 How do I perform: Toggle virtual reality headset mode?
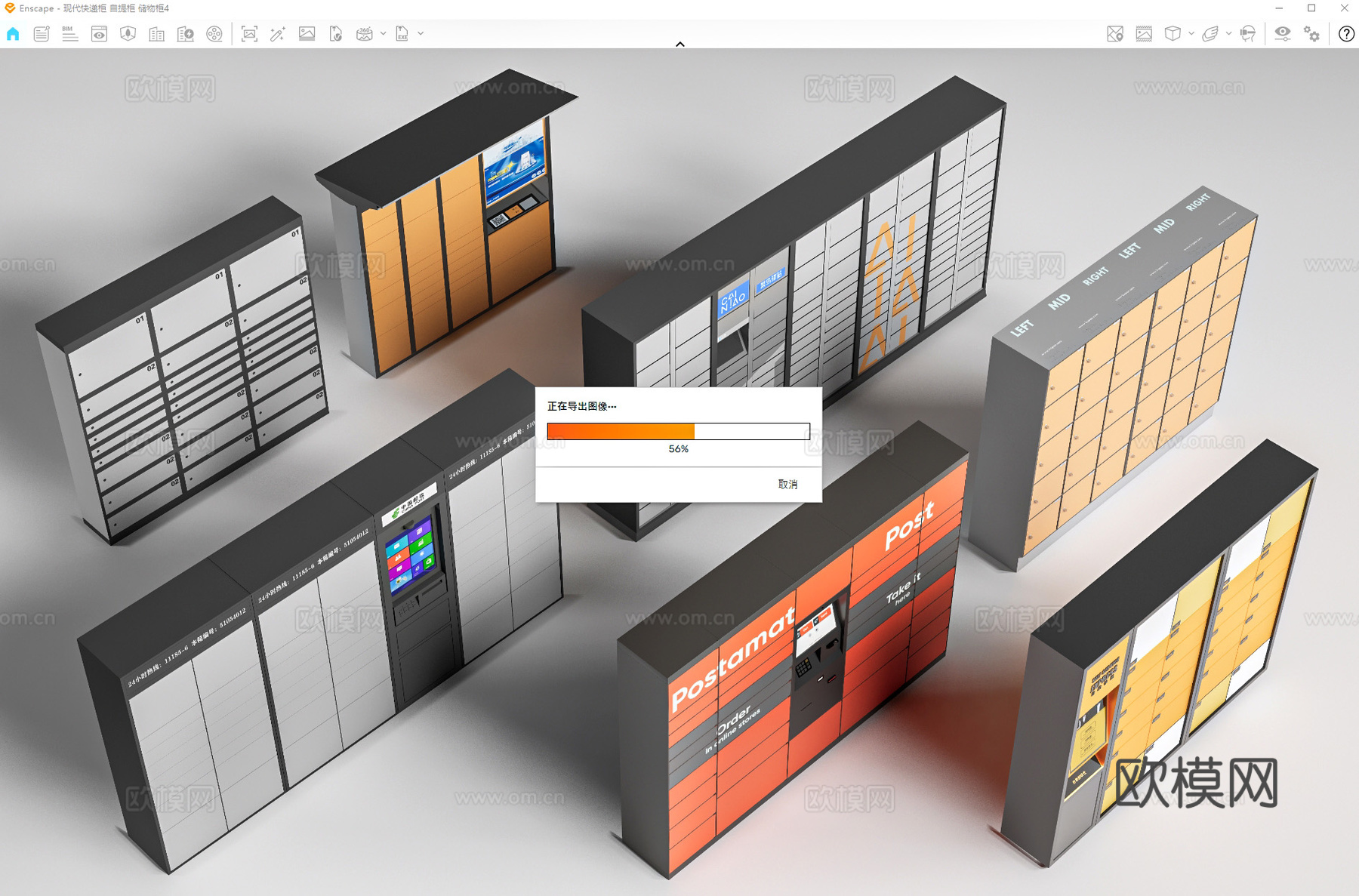coord(1248,34)
